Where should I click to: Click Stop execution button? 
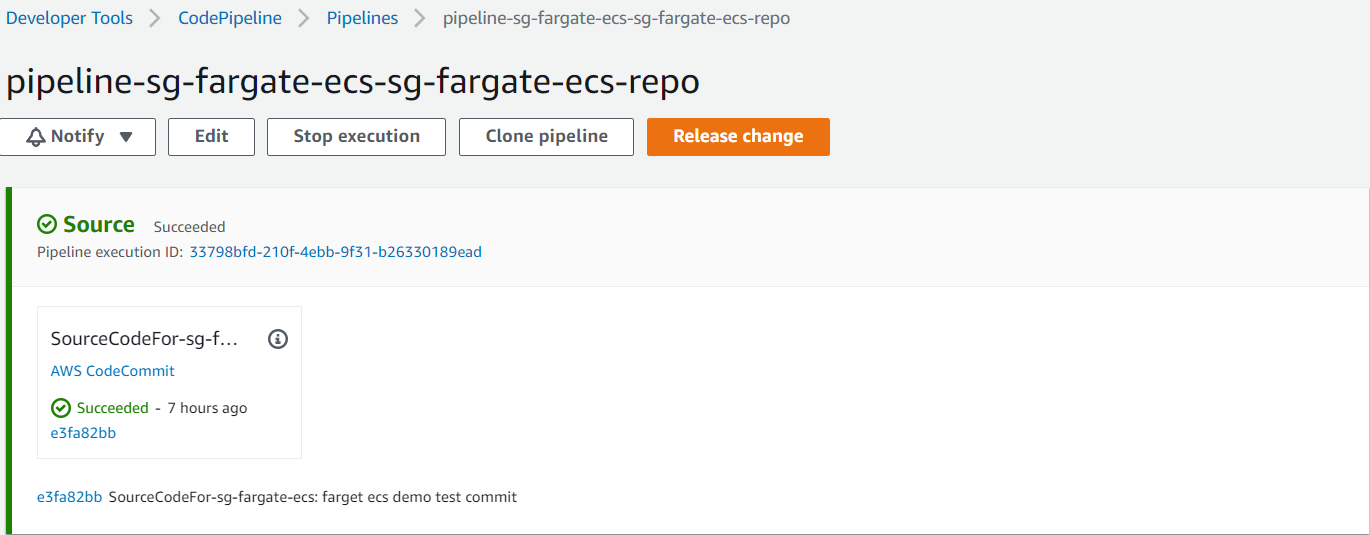coord(356,137)
